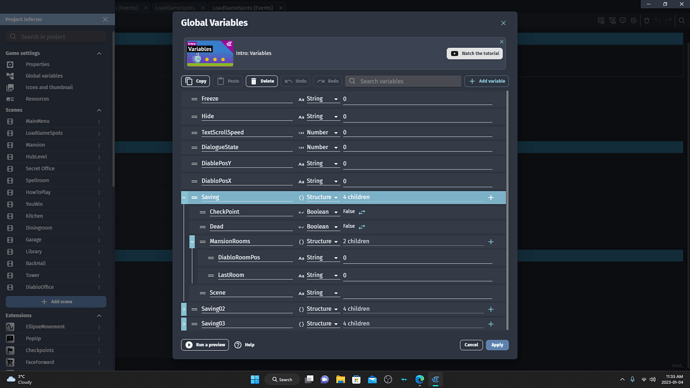Viewport: 690px width, 388px height.
Task: Click the drag handle of Freeze variable
Action: [x=194, y=99]
